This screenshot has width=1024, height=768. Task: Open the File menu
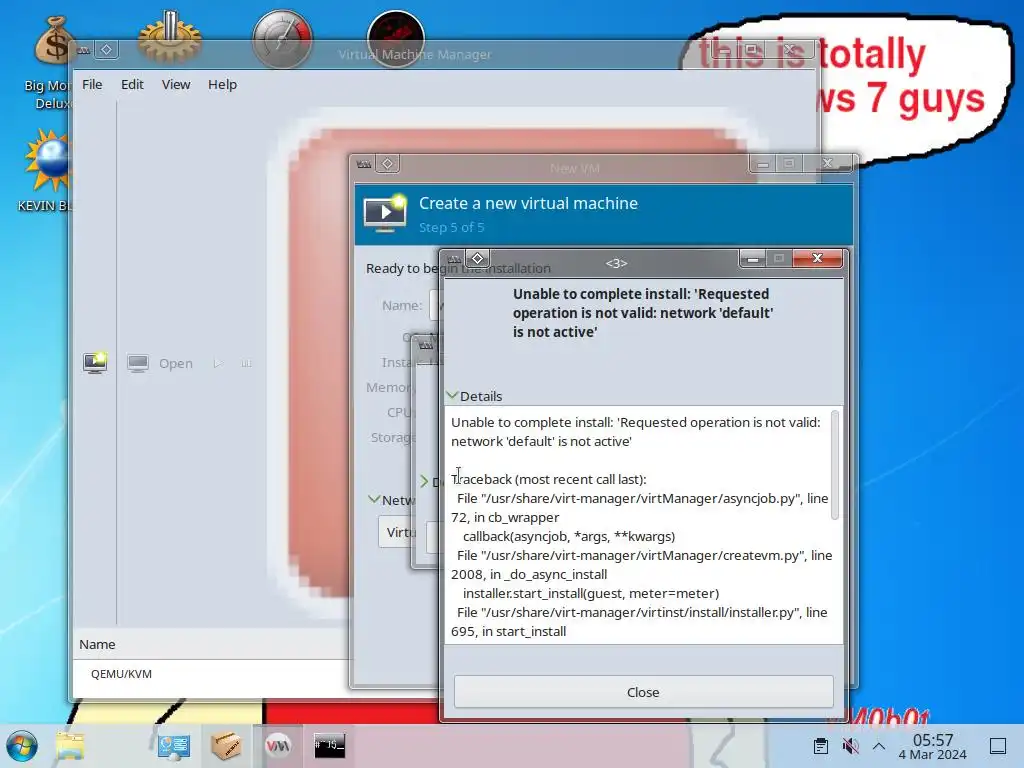[92, 84]
